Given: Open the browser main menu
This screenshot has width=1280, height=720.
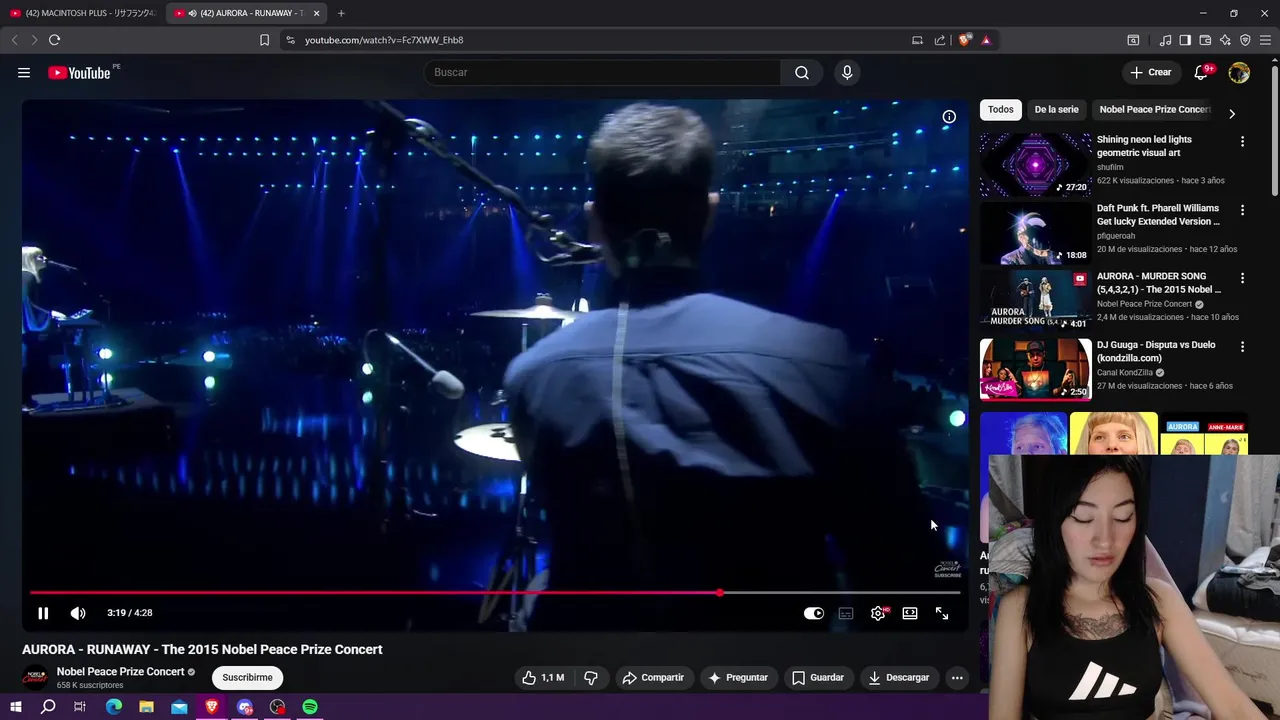Looking at the screenshot, I should (1265, 40).
